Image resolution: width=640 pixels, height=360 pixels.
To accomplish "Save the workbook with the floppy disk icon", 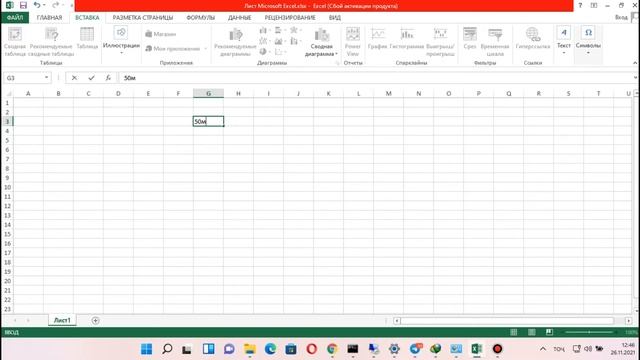I will [x=23, y=5].
